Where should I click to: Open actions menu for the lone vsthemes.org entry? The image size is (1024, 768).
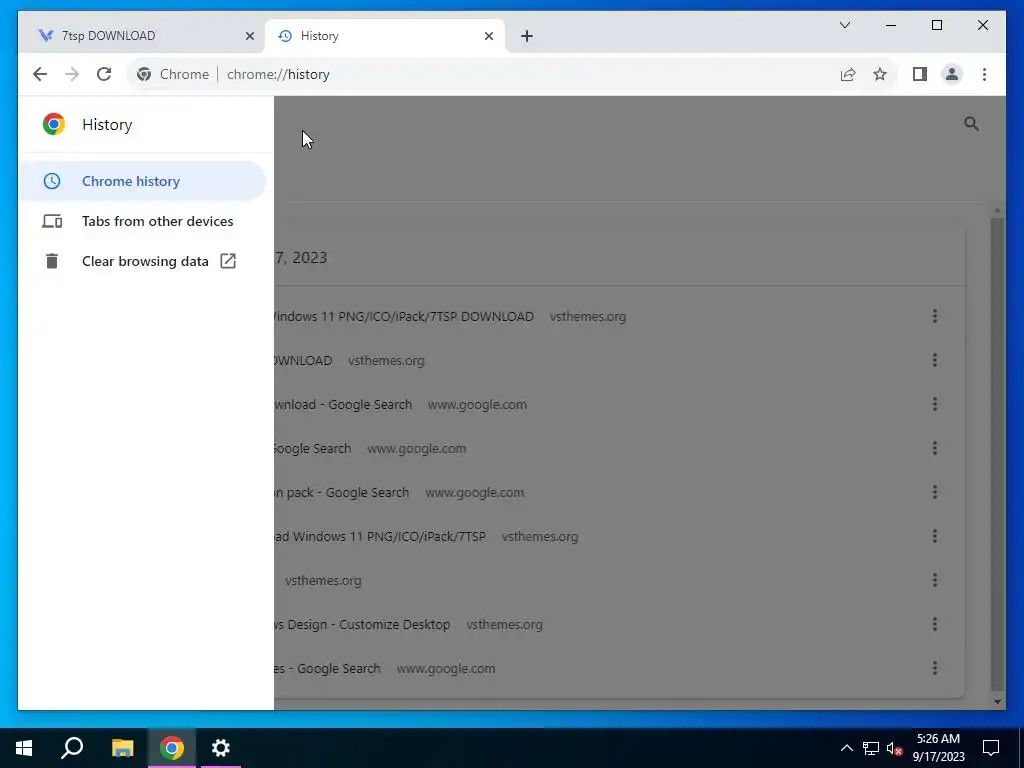point(935,580)
